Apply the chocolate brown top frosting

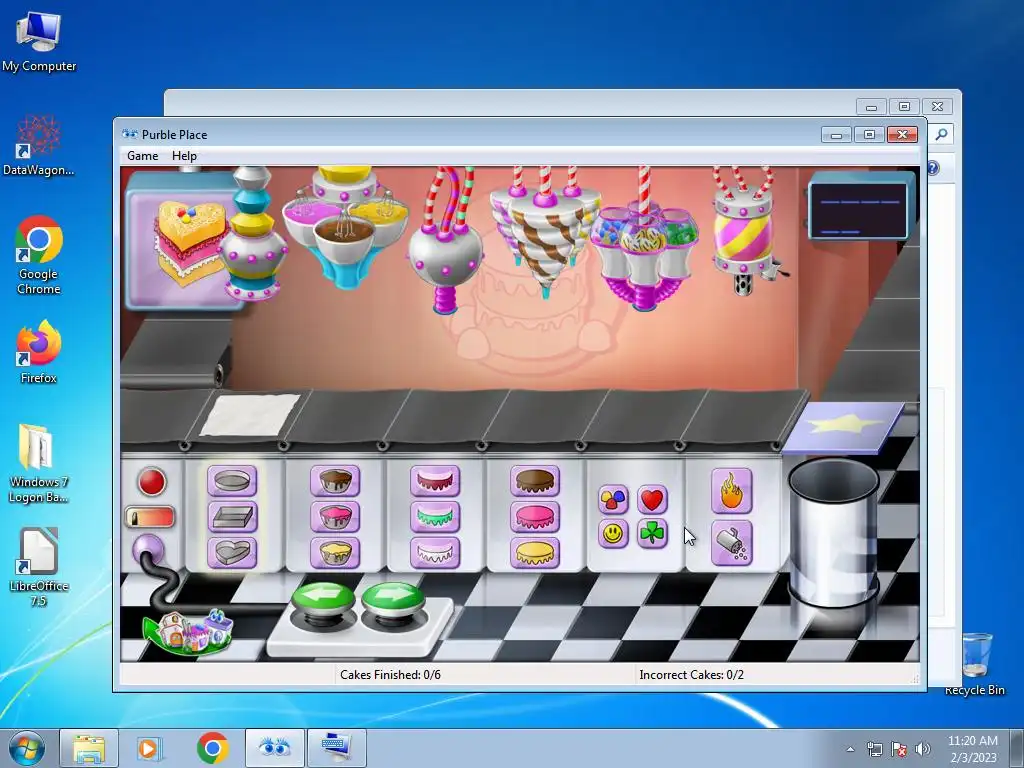click(x=535, y=481)
